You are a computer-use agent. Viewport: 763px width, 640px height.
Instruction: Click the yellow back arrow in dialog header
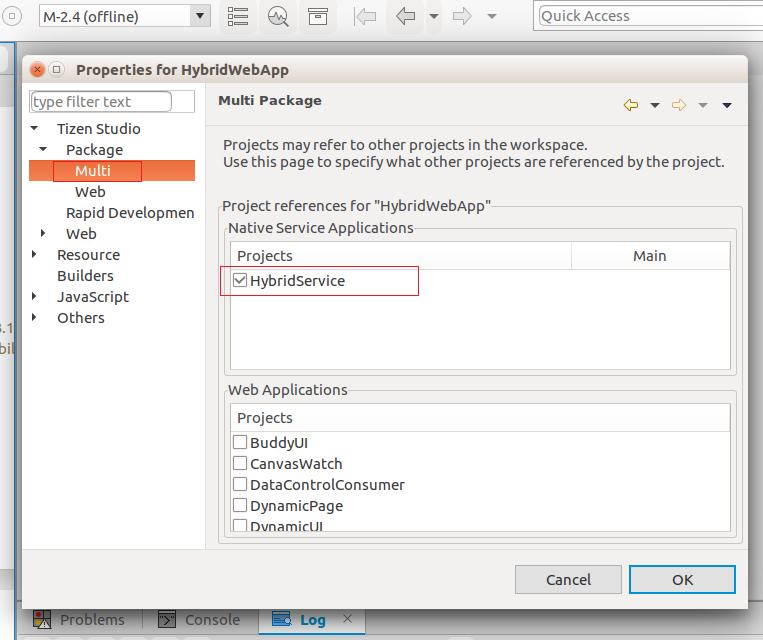[x=630, y=105]
